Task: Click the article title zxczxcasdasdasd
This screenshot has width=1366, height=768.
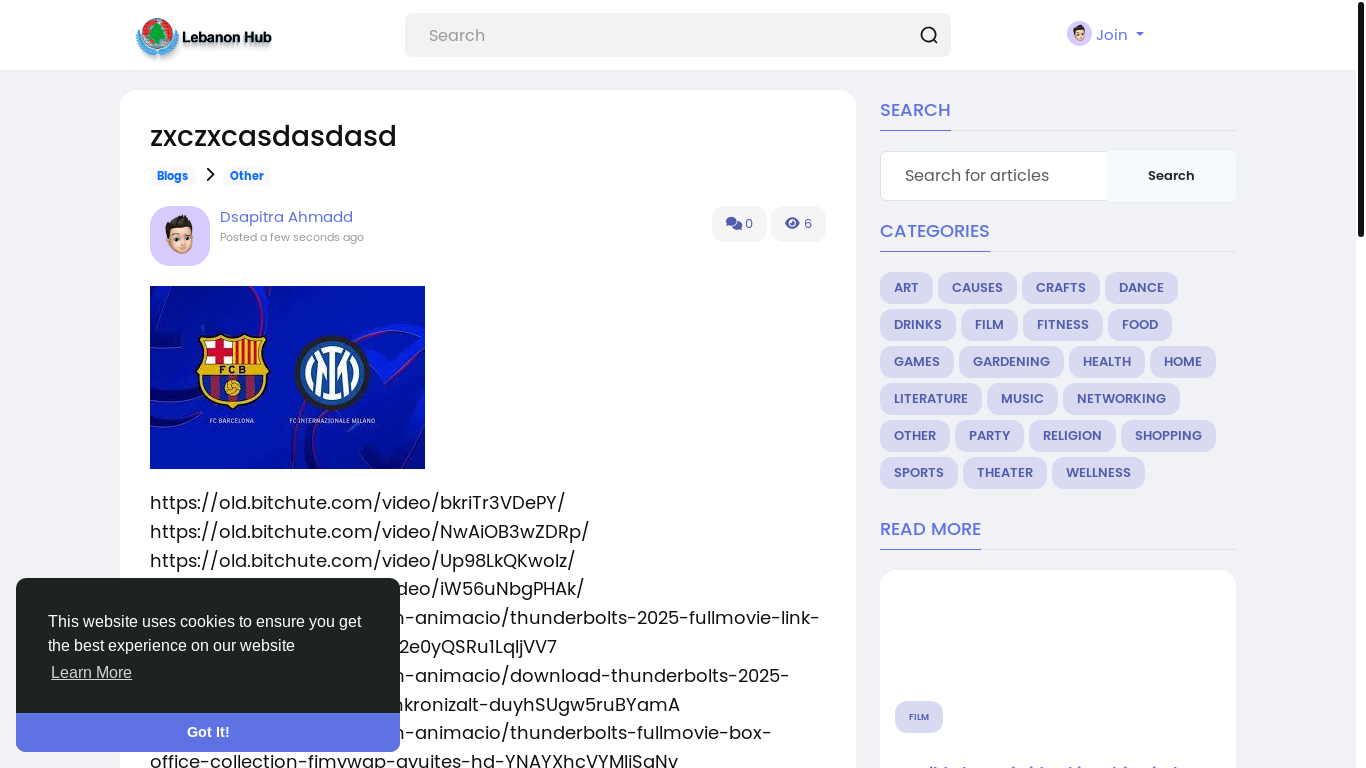Action: point(273,136)
